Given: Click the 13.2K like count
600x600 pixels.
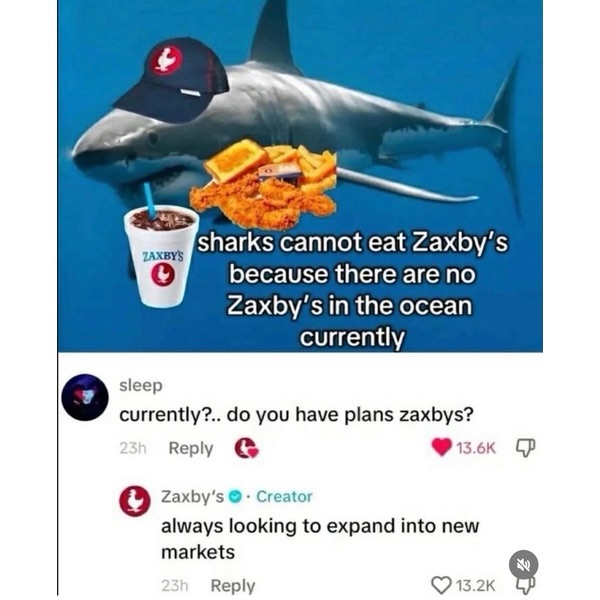Looking at the screenshot, I should tap(476, 585).
